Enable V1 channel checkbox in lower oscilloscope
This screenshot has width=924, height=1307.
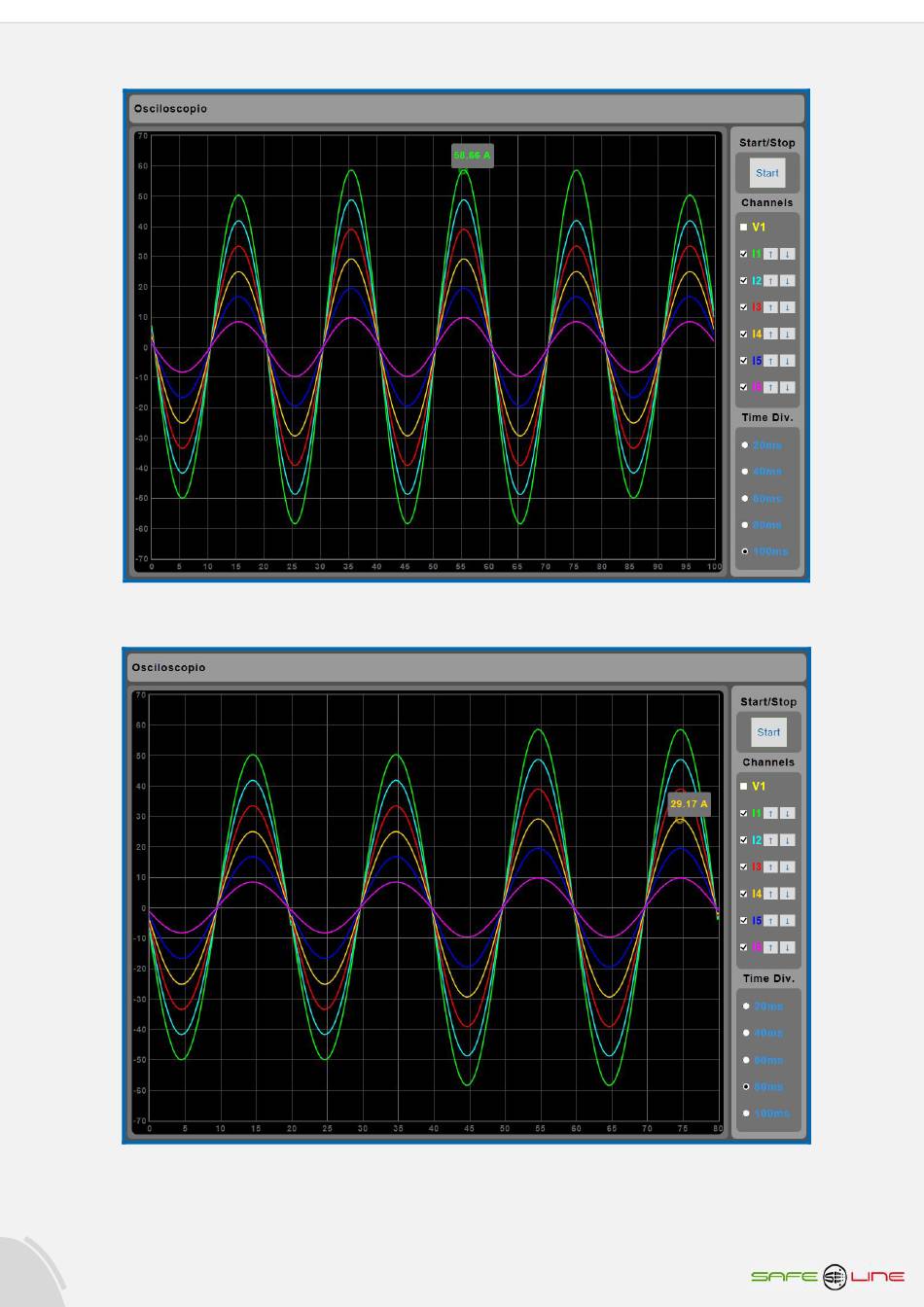coord(744,787)
